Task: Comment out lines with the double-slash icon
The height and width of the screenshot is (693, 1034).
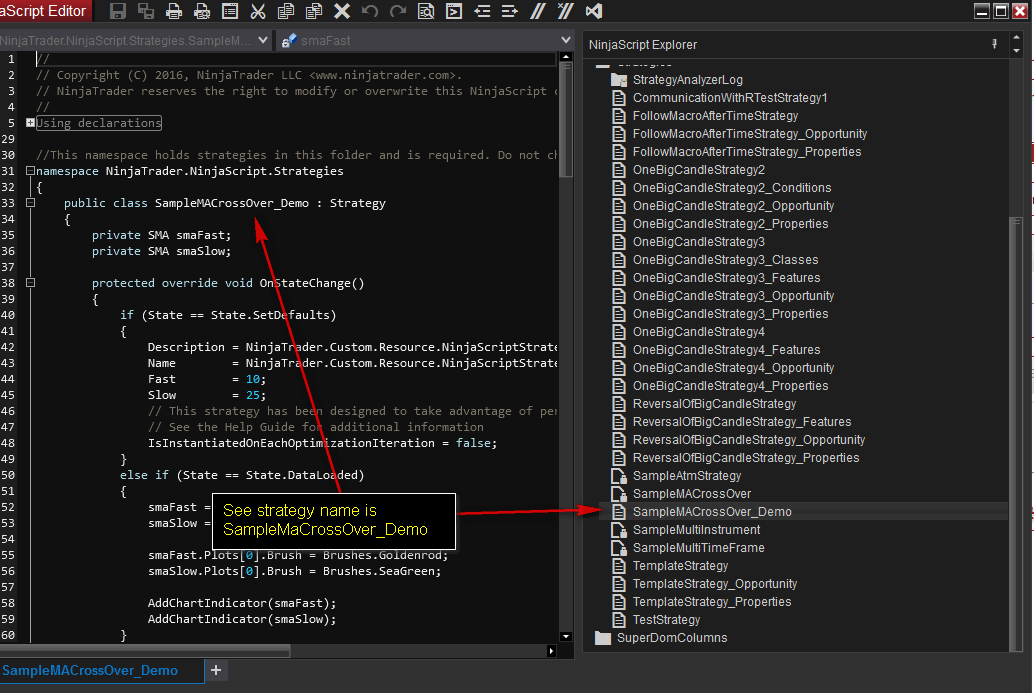Action: pos(538,12)
